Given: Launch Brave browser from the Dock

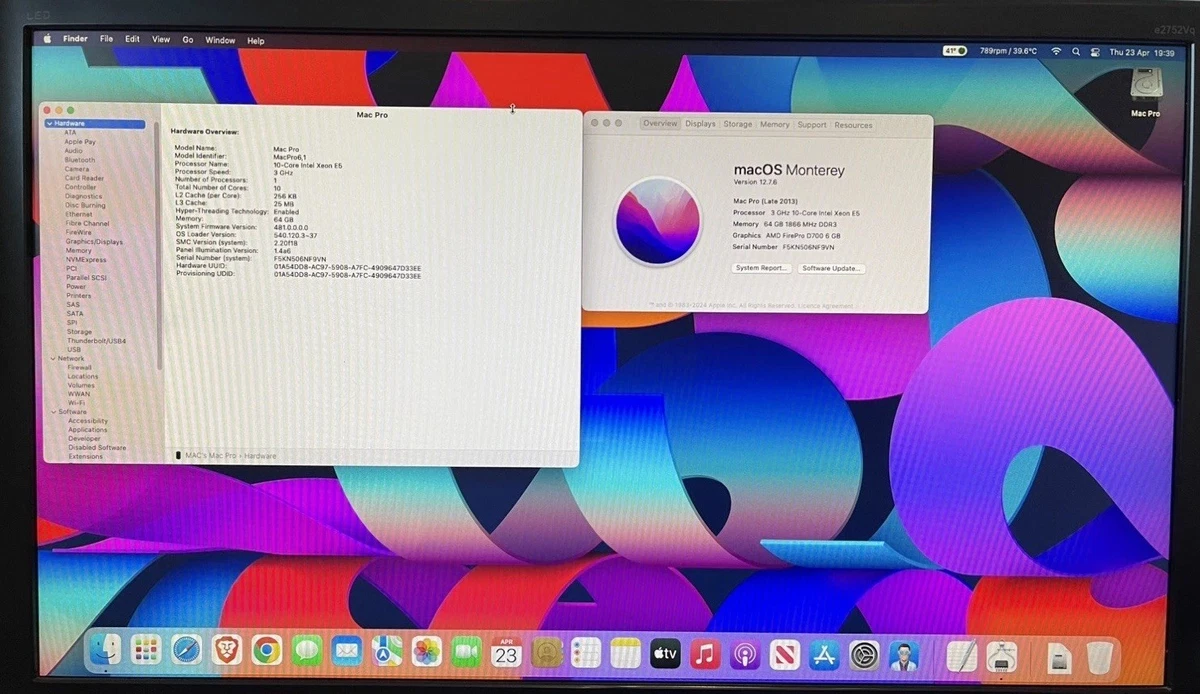Looking at the screenshot, I should click(x=227, y=652).
